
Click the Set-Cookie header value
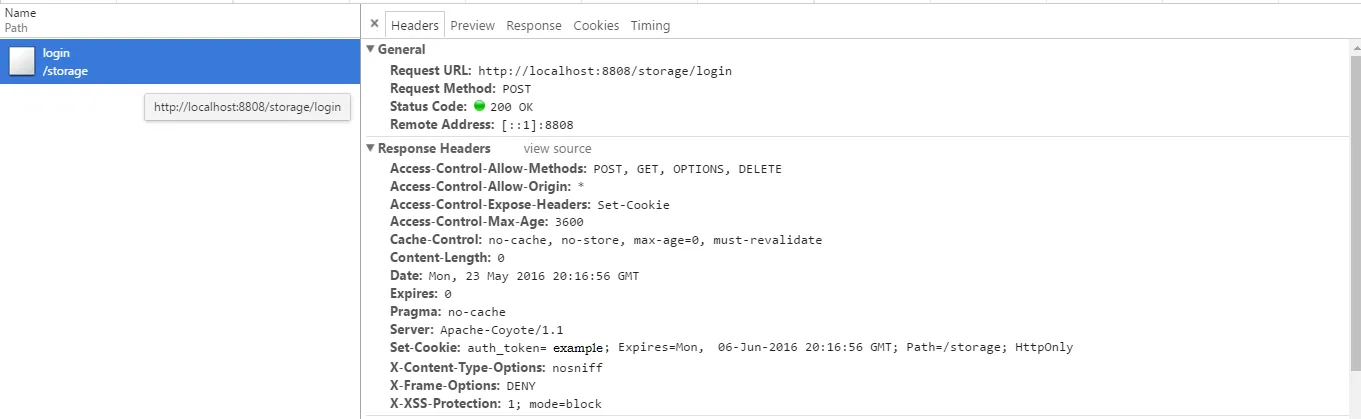tap(770, 347)
